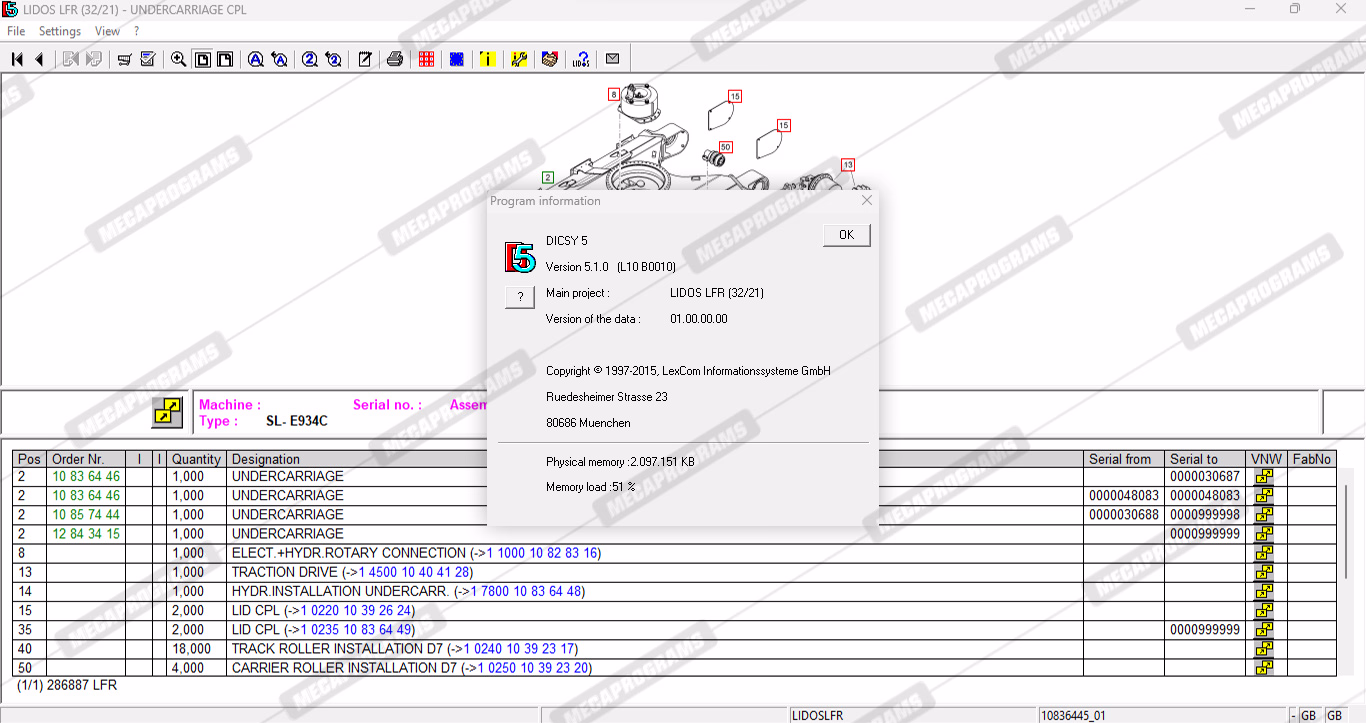The height and width of the screenshot is (723, 1366).
Task: Open the shopping cart toolbar icon
Action: (x=125, y=59)
